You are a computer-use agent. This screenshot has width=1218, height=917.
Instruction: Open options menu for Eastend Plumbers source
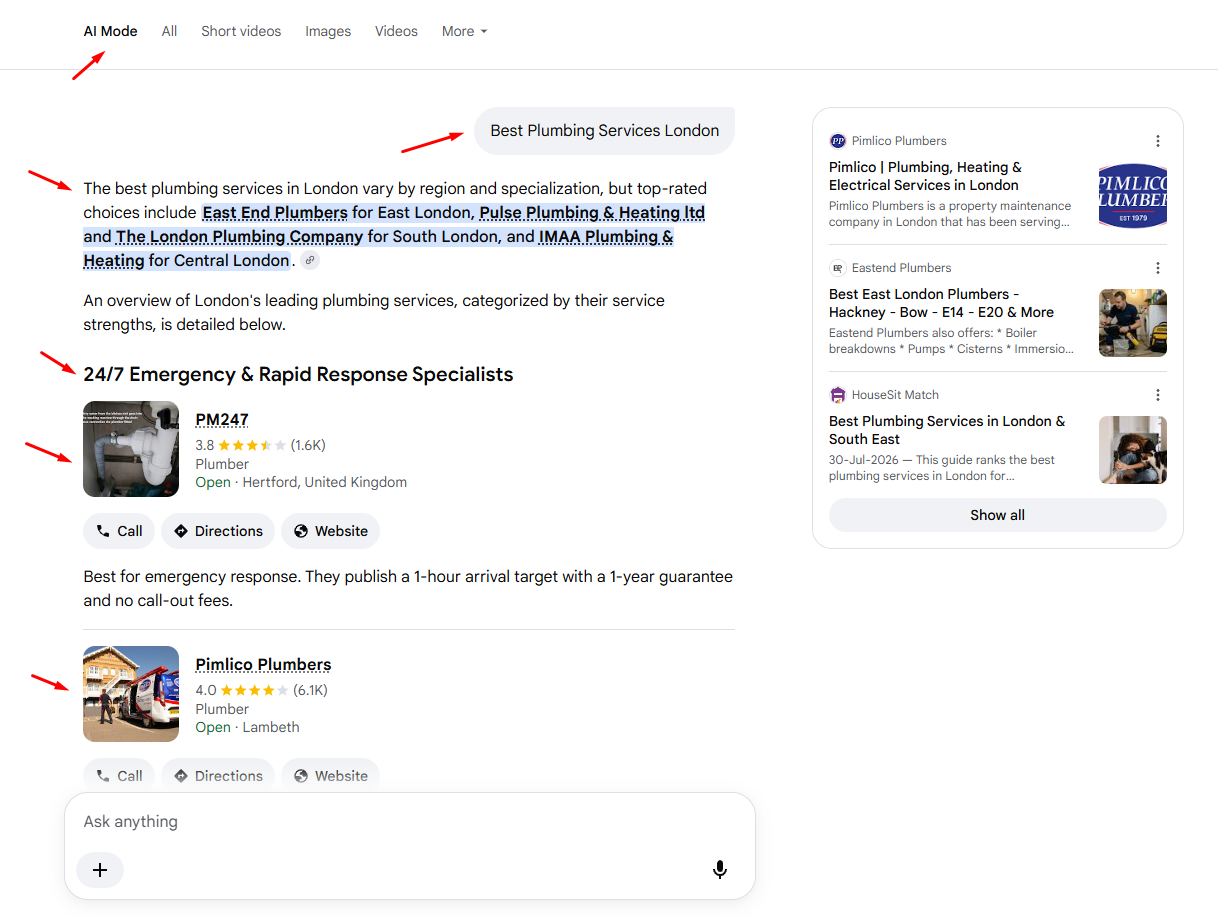[1158, 268]
